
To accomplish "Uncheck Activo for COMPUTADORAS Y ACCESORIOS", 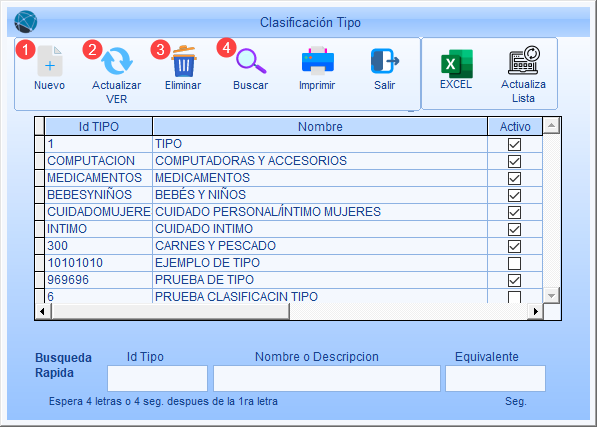I will [514, 161].
